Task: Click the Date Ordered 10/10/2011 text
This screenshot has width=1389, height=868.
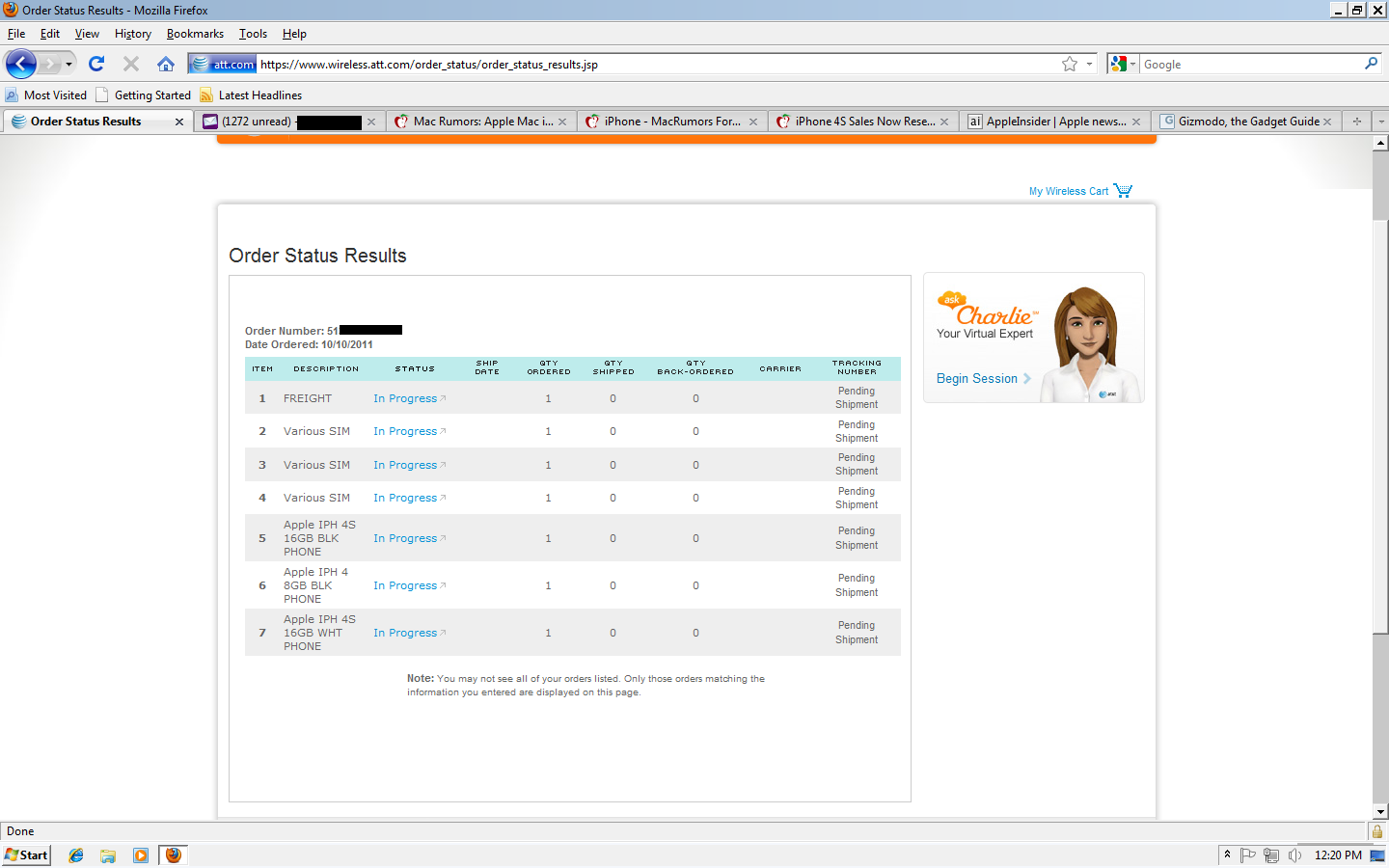Action: coord(309,344)
